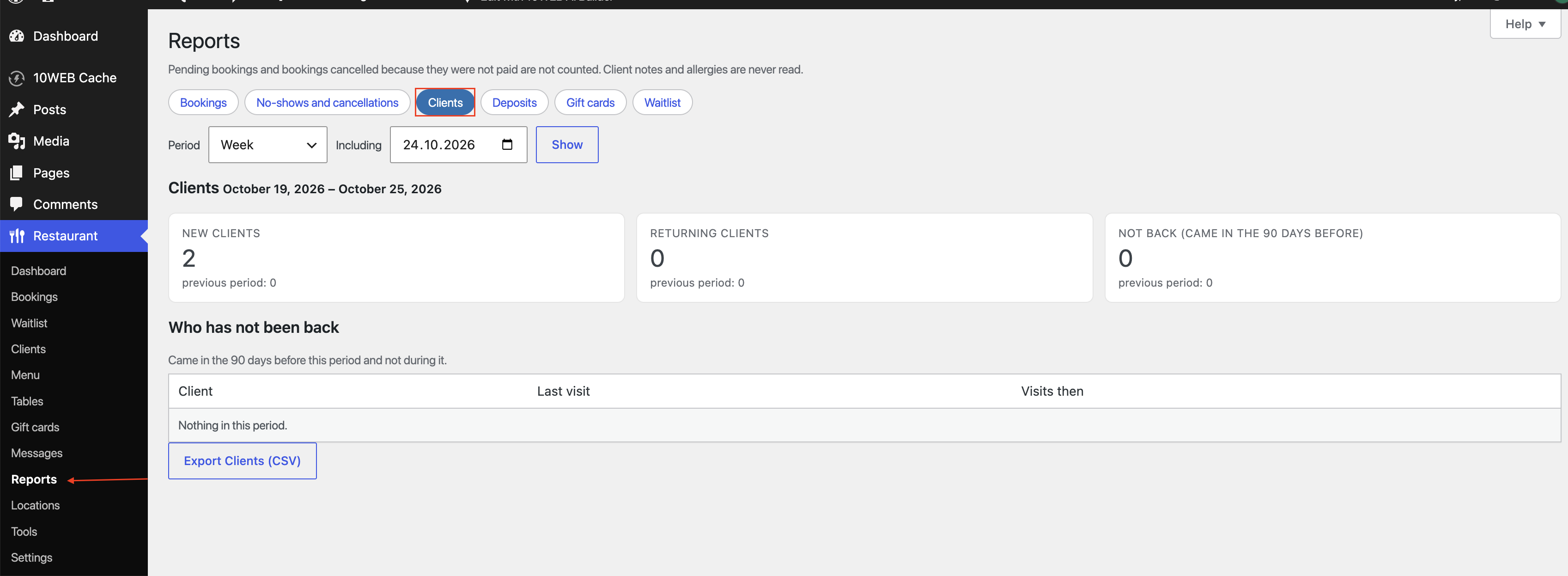1568x576 pixels.
Task: Click the Media library icon
Action: pos(17,141)
